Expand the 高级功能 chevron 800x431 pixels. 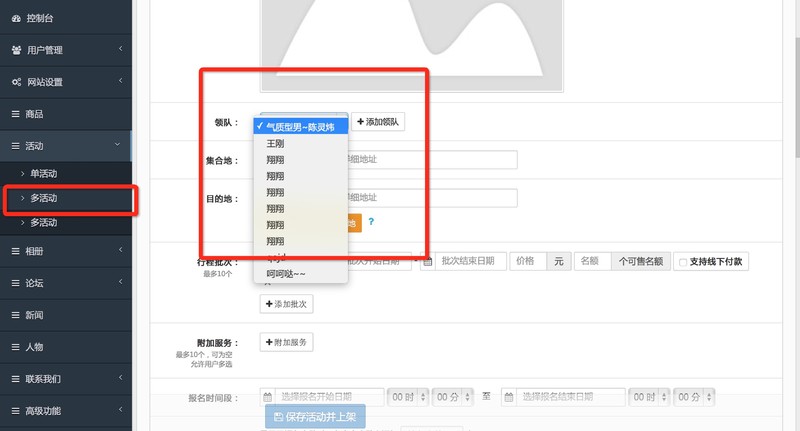(x=120, y=410)
